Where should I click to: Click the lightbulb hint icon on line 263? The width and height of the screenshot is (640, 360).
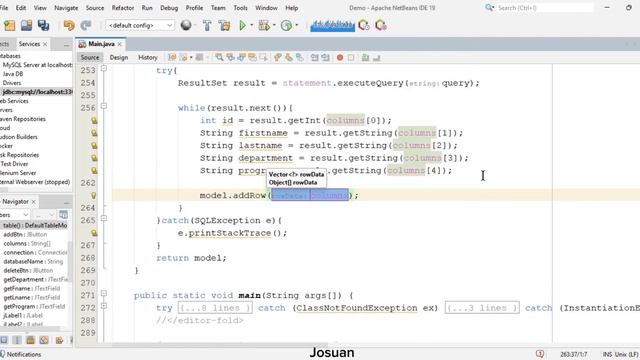[x=94, y=196]
